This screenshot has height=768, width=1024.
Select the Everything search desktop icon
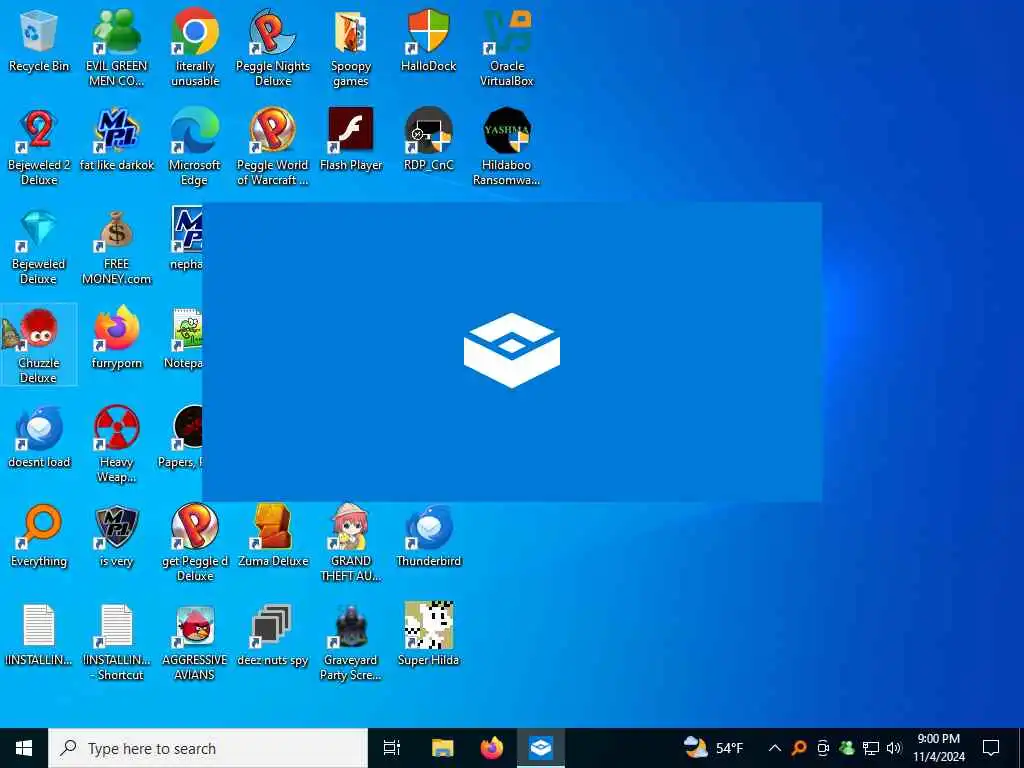click(39, 536)
